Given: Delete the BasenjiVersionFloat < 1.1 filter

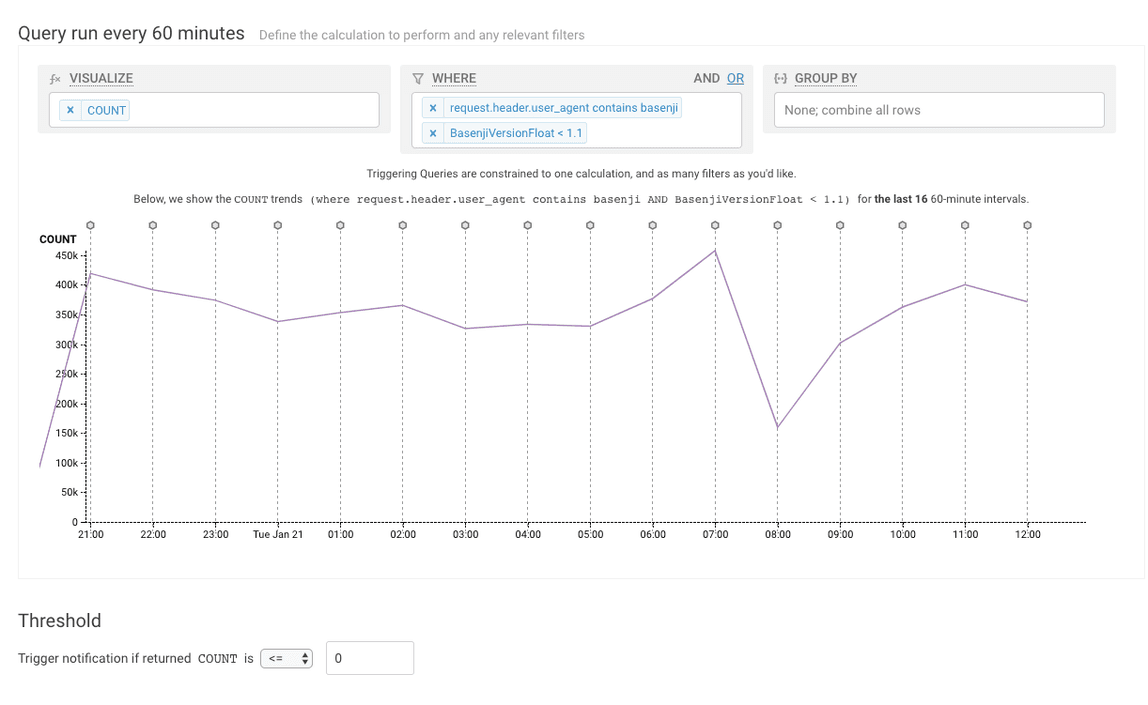Looking at the screenshot, I should pyautogui.click(x=432, y=133).
